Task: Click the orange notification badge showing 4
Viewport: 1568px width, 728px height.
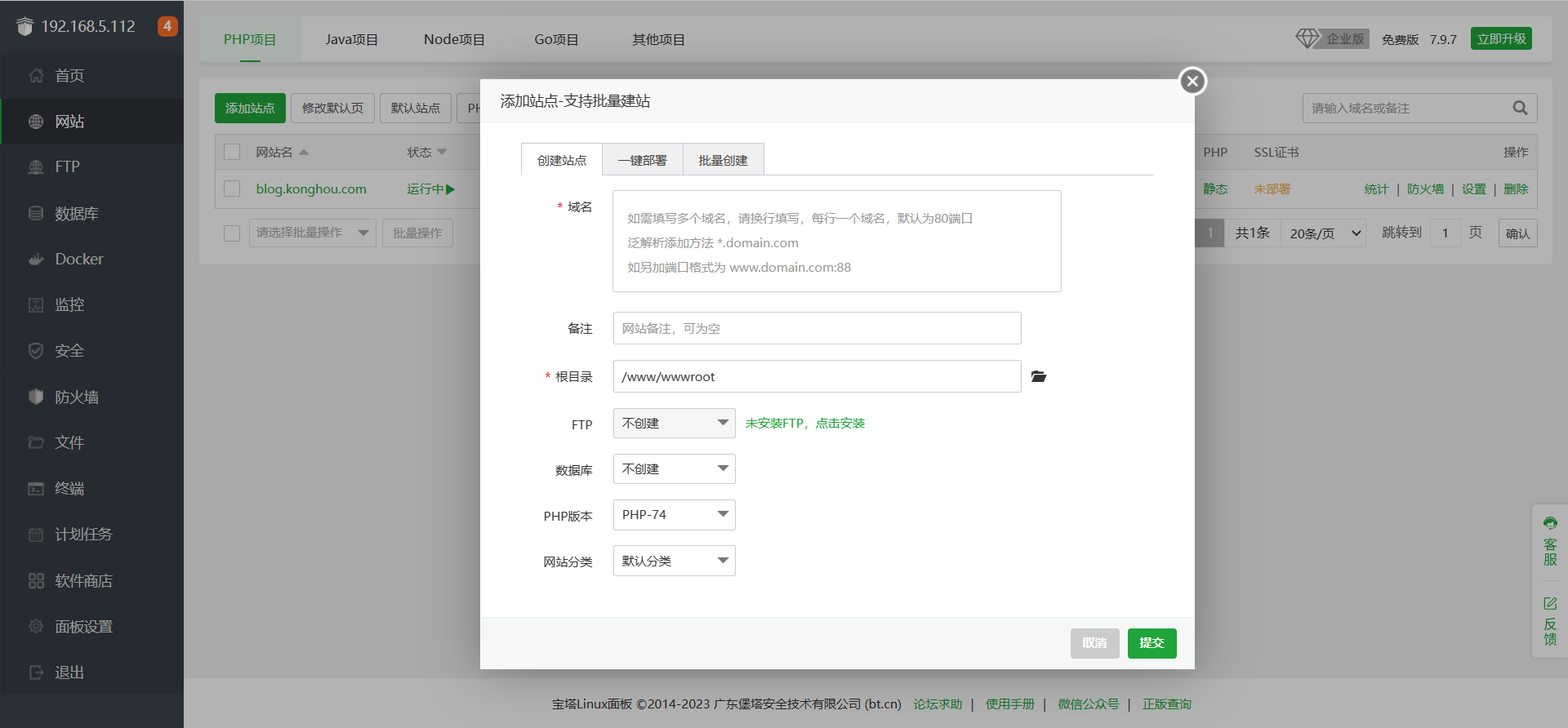Action: (x=167, y=26)
